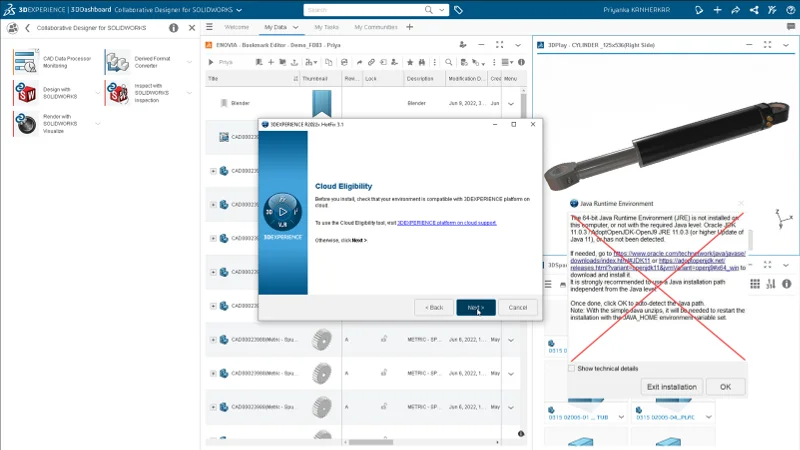Image resolution: width=800 pixels, height=450 pixels.
Task: Open the Bookmark Editor widget chevron menu
Action: click(x=518, y=45)
